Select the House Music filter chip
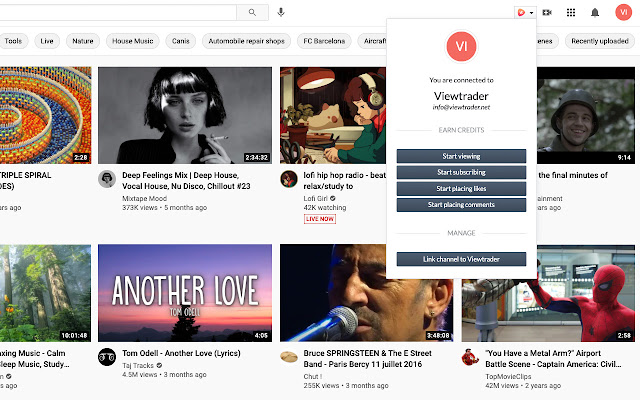 [x=133, y=41]
